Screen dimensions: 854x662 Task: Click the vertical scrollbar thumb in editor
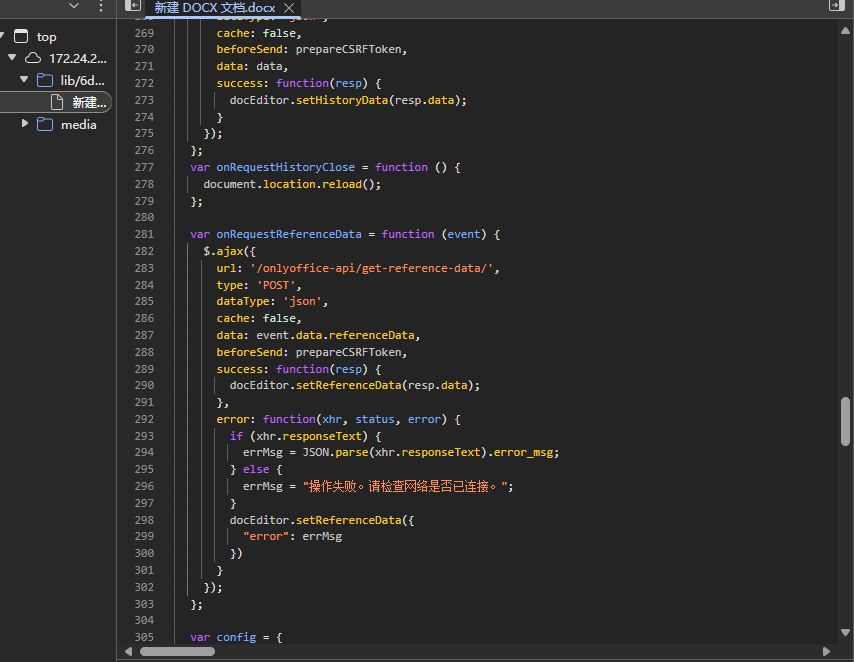(845, 421)
